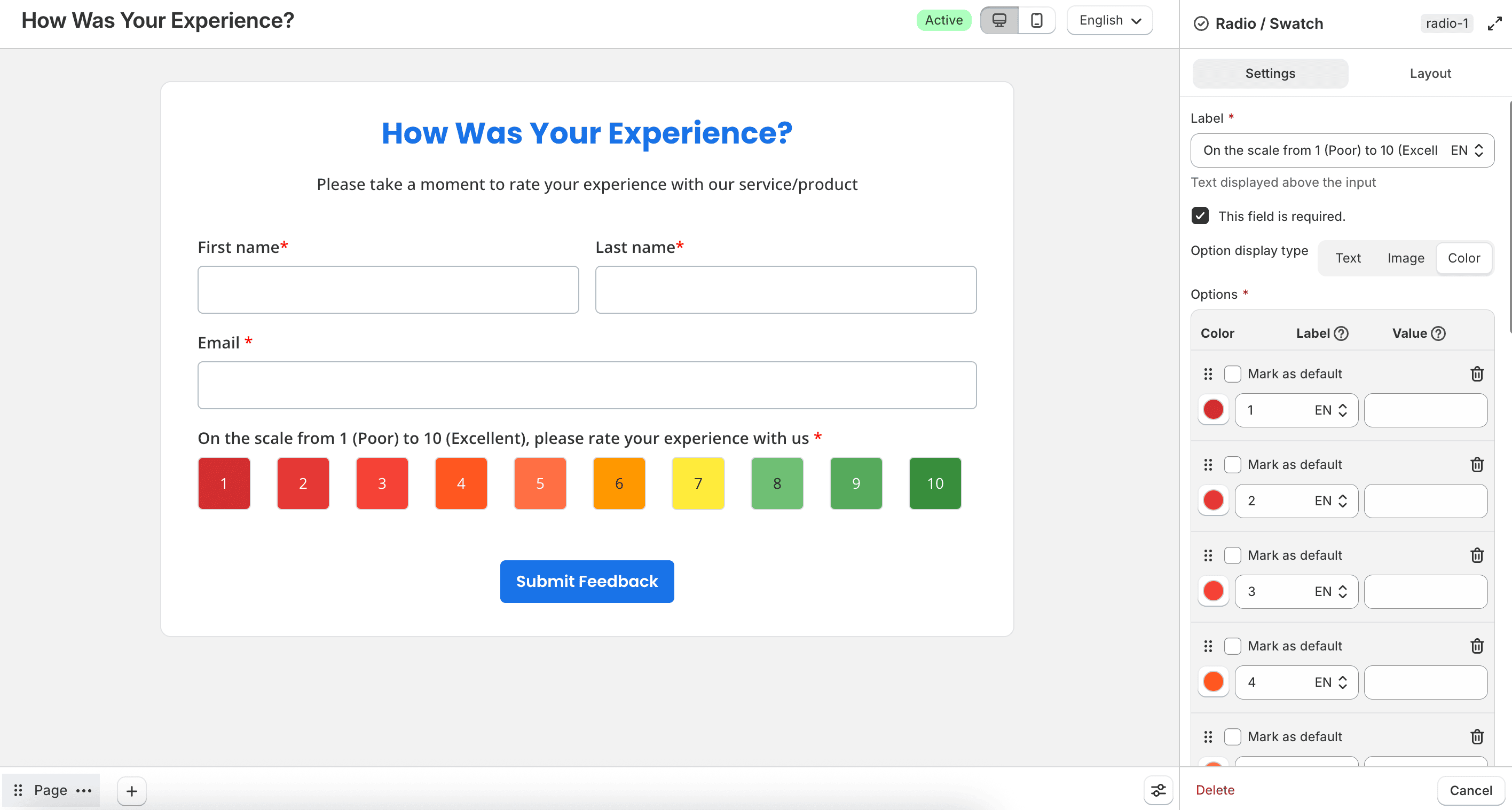Open EN selector for option 2 label

point(1330,501)
